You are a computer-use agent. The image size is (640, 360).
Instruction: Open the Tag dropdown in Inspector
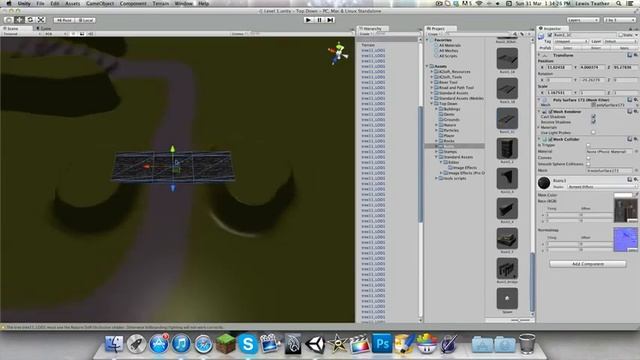point(571,41)
